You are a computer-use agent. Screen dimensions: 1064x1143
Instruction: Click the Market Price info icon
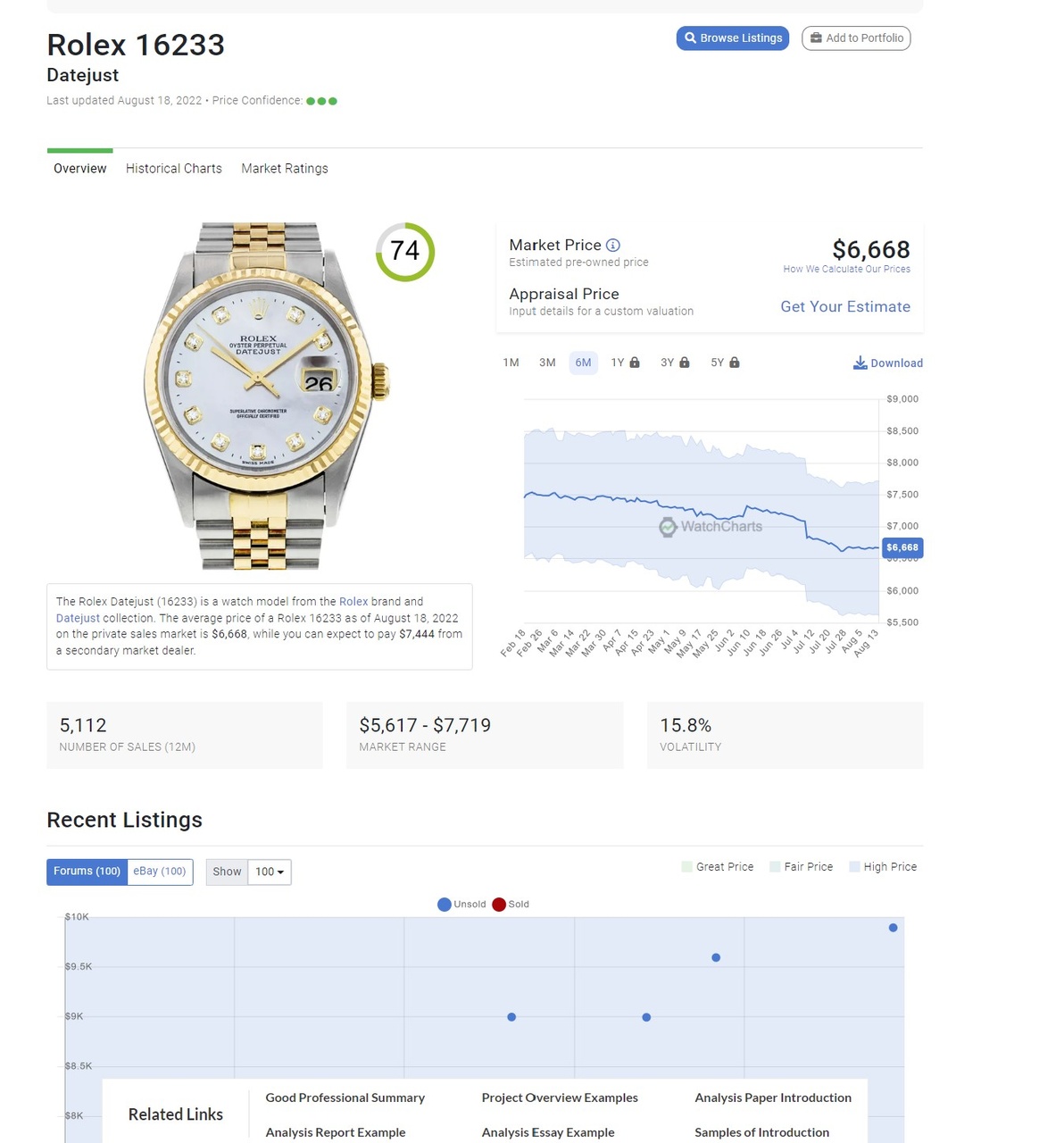click(x=613, y=246)
